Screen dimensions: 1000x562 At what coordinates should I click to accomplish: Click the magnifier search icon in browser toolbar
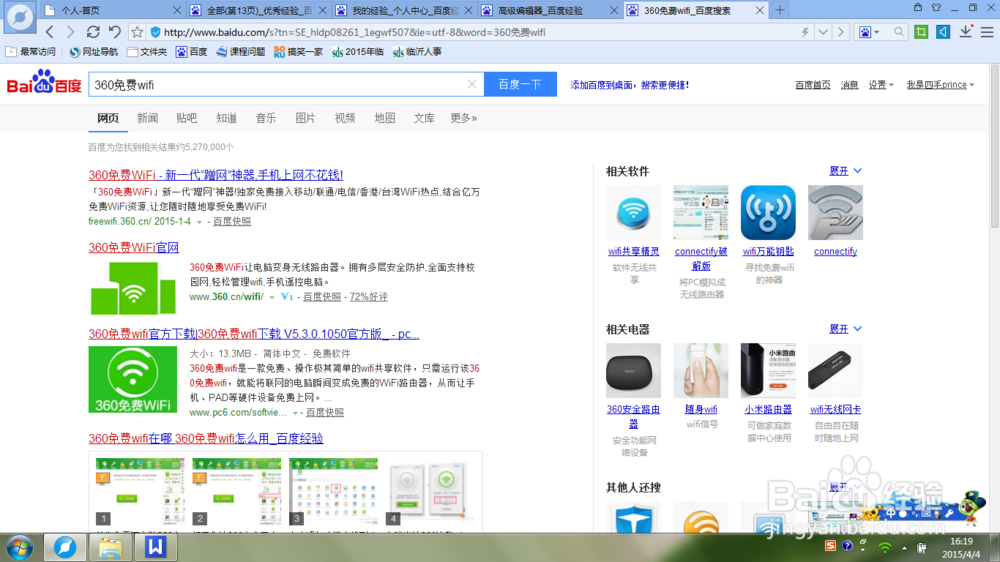click(899, 32)
